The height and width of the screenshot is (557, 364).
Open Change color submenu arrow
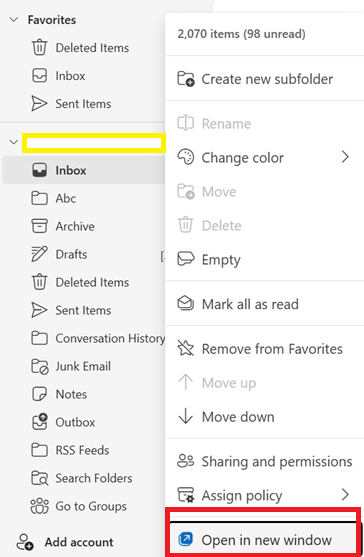(345, 157)
